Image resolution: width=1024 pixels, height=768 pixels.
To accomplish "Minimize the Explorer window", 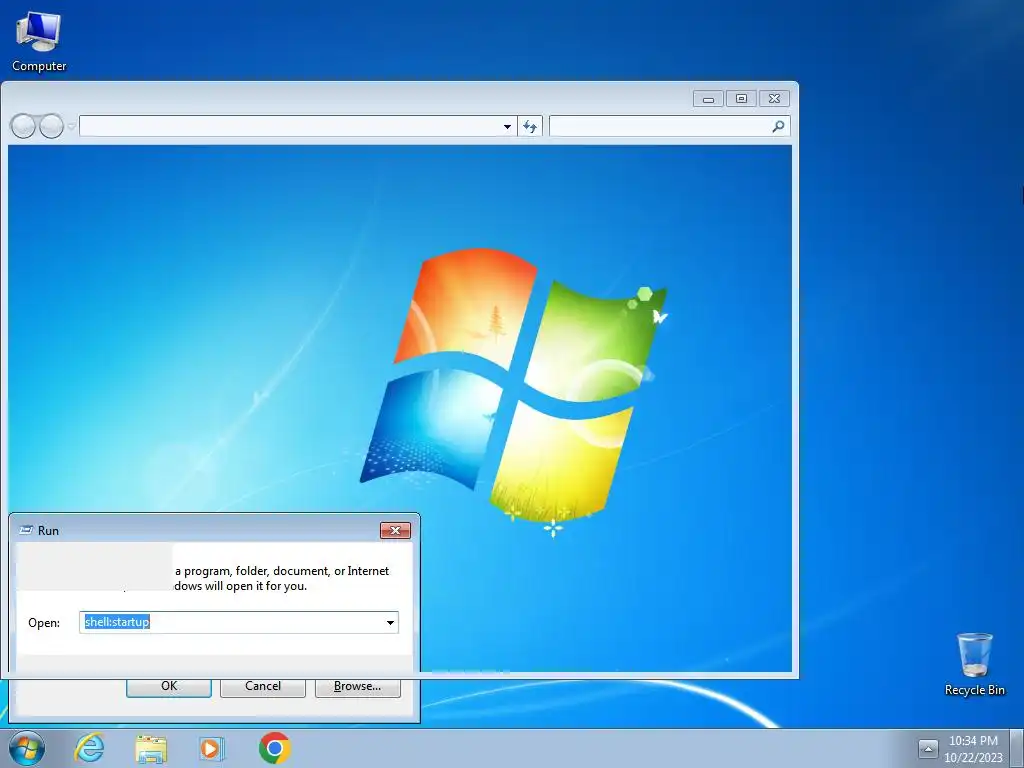I will tap(709, 99).
